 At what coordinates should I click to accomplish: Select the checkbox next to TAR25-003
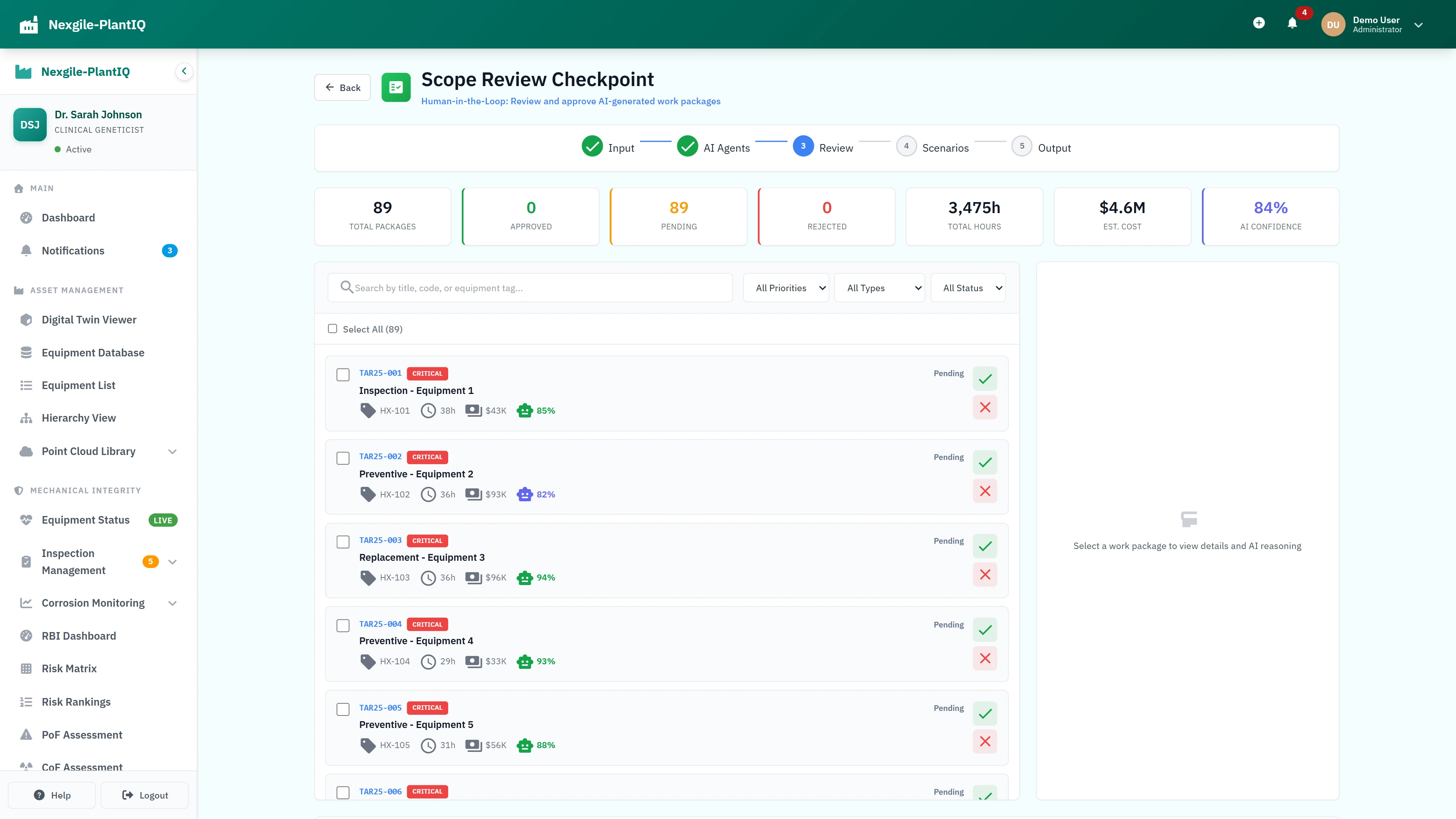342,541
